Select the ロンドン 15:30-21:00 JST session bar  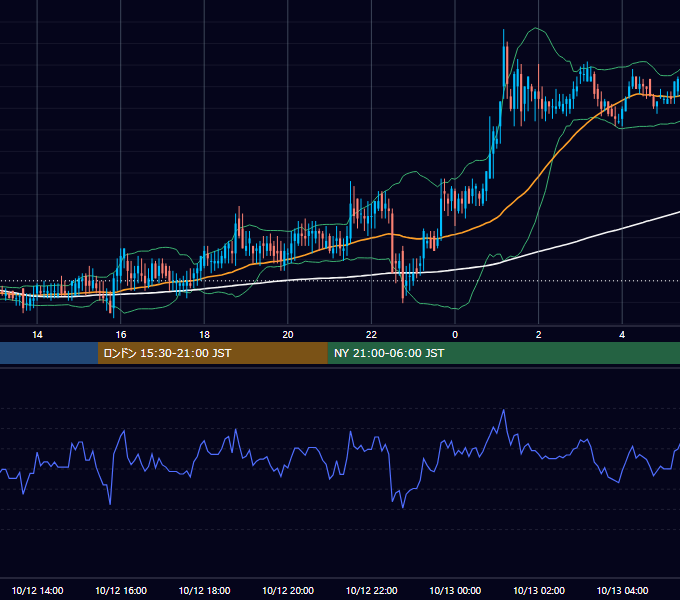coord(212,353)
